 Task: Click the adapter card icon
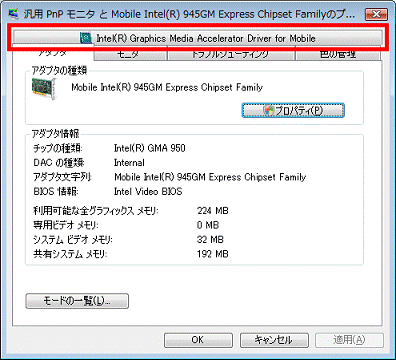[x=44, y=88]
